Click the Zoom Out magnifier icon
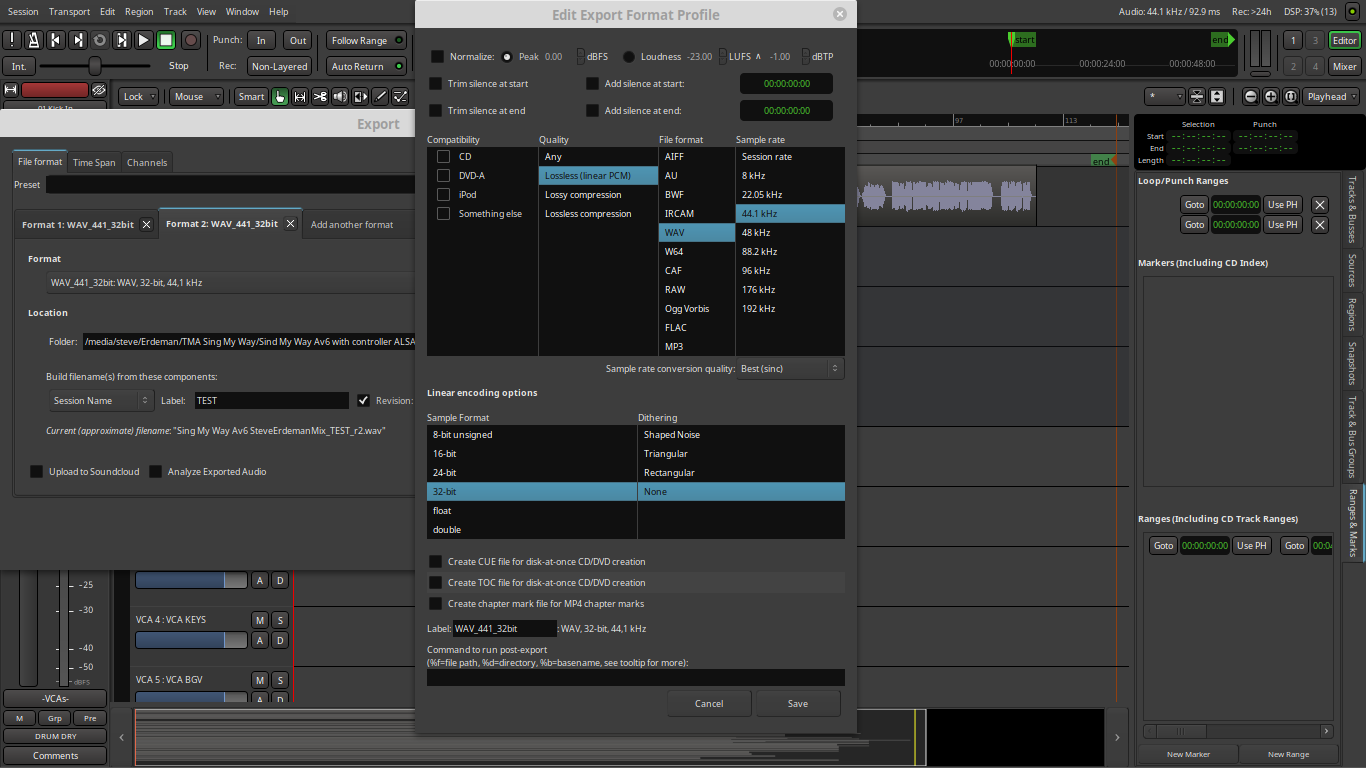The height and width of the screenshot is (768, 1366). tap(1251, 97)
